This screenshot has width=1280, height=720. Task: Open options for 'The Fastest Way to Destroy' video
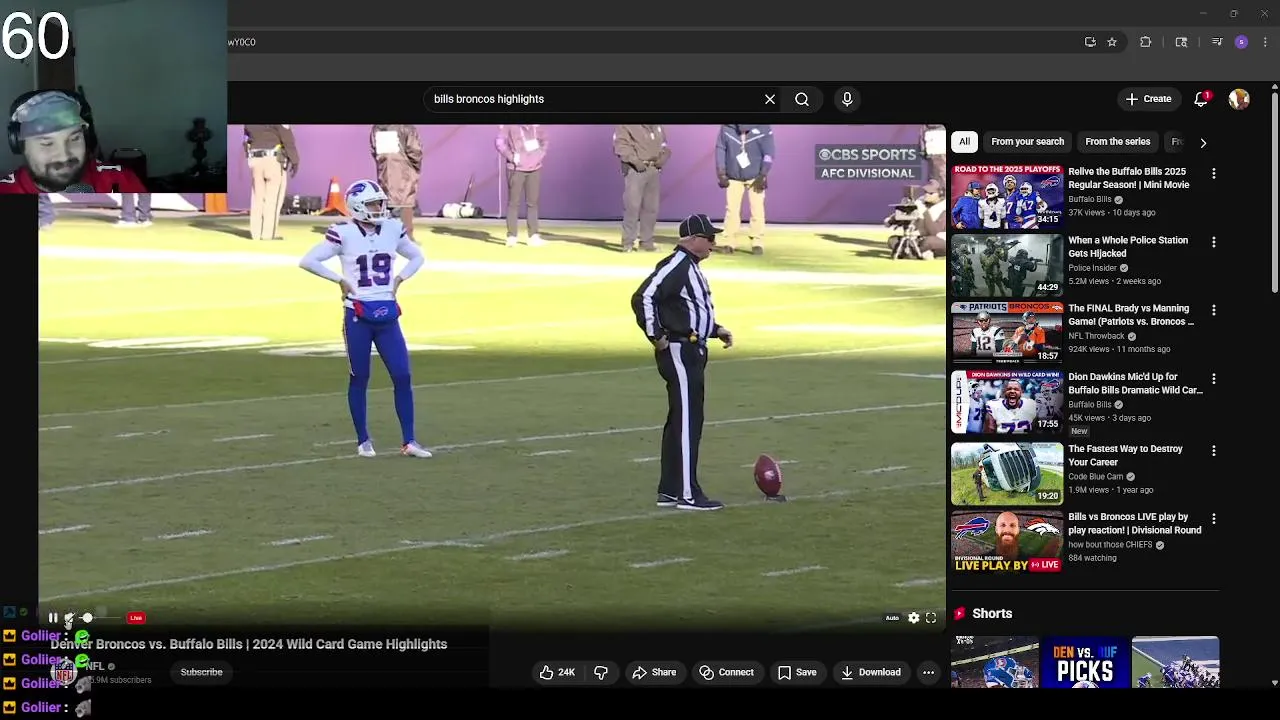[1214, 451]
